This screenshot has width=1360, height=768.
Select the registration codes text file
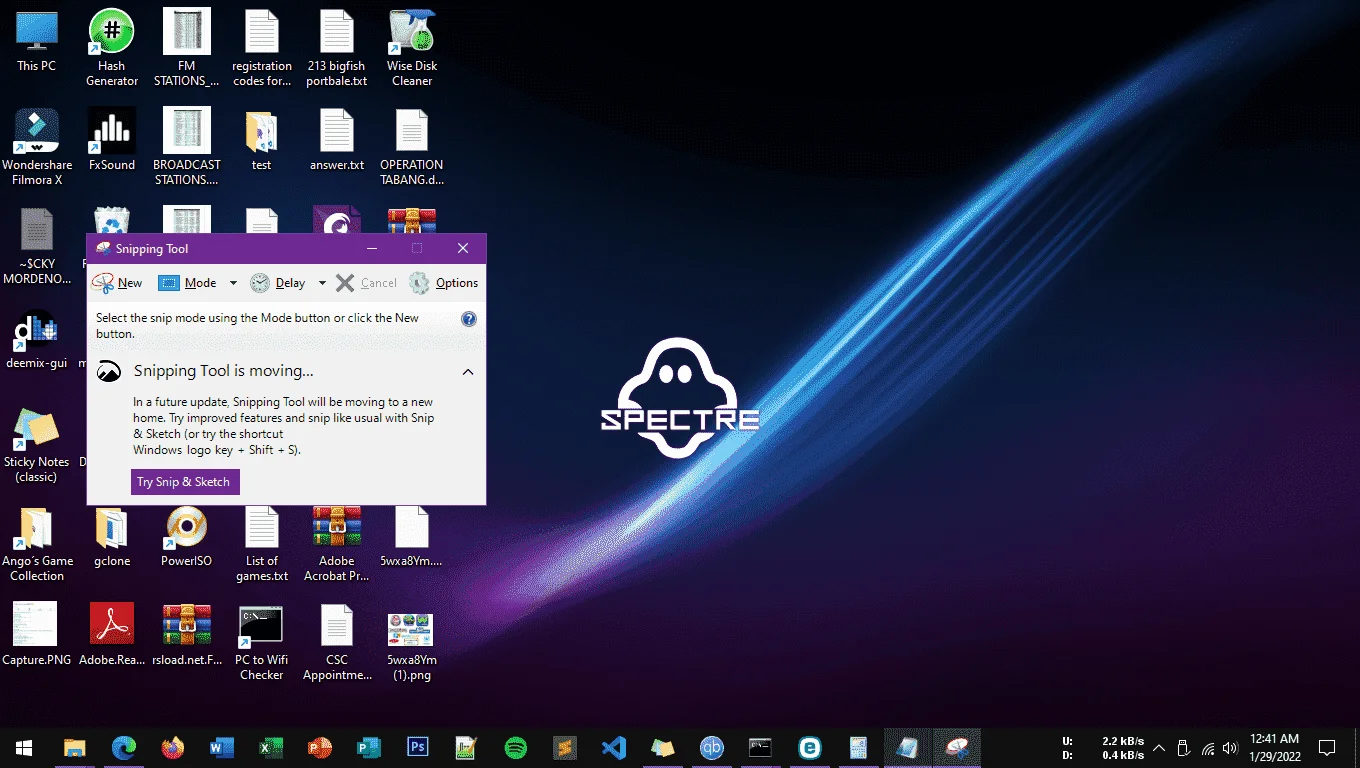tap(262, 48)
